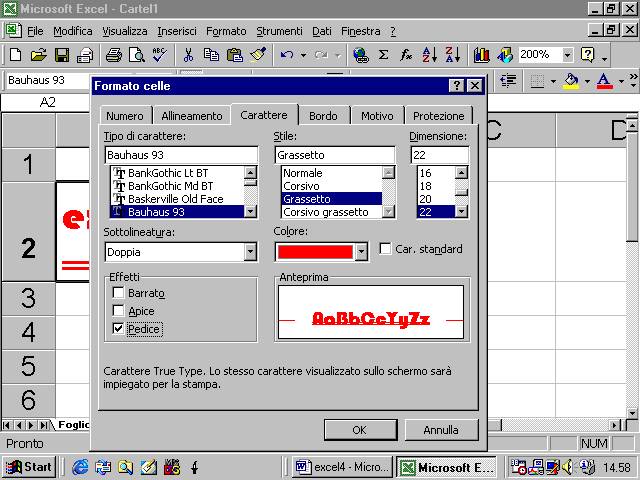This screenshot has height=480, width=640.
Task: Click the dialog's question mark help button
Action: pyautogui.click(x=456, y=86)
